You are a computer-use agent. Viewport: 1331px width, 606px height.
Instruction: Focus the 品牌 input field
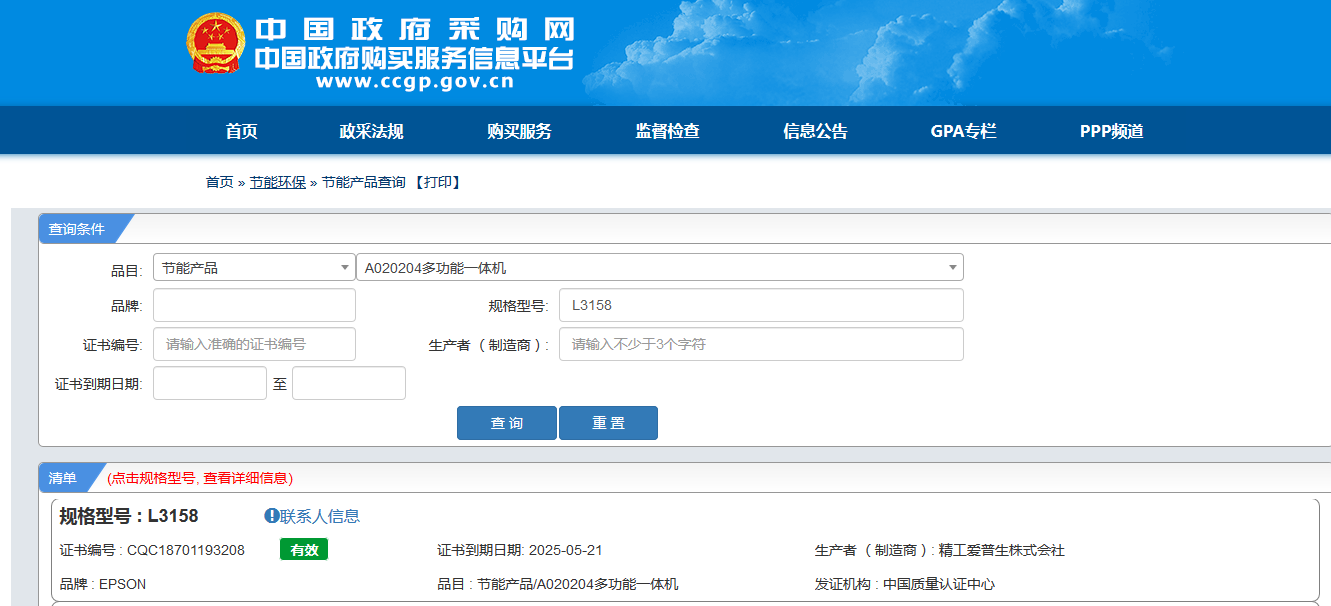coord(254,305)
